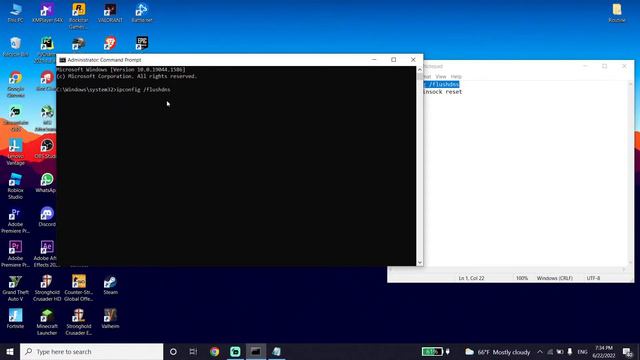Launch the Brave browser desktop shortcut

click(110, 43)
